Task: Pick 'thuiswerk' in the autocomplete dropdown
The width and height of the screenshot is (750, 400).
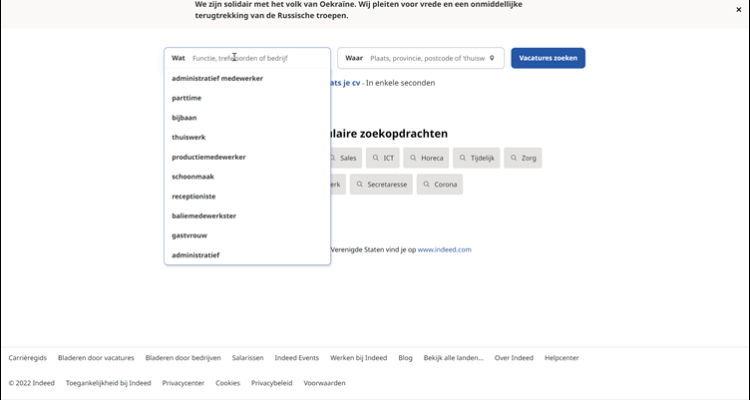Action: (188, 137)
